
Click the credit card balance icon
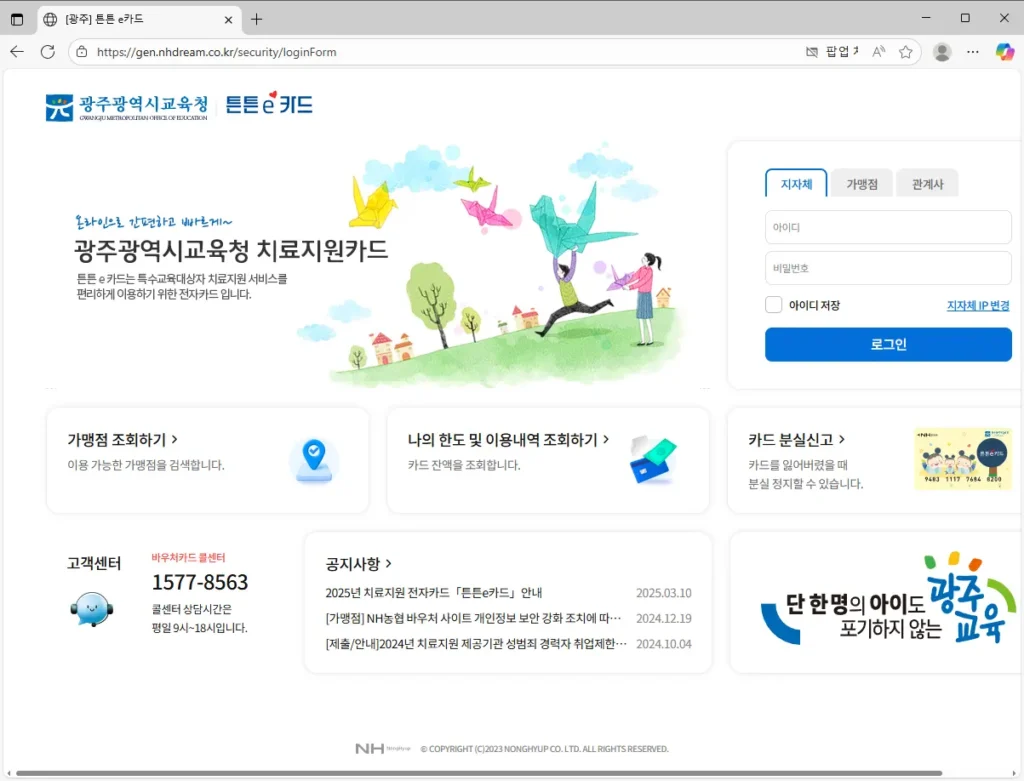653,460
